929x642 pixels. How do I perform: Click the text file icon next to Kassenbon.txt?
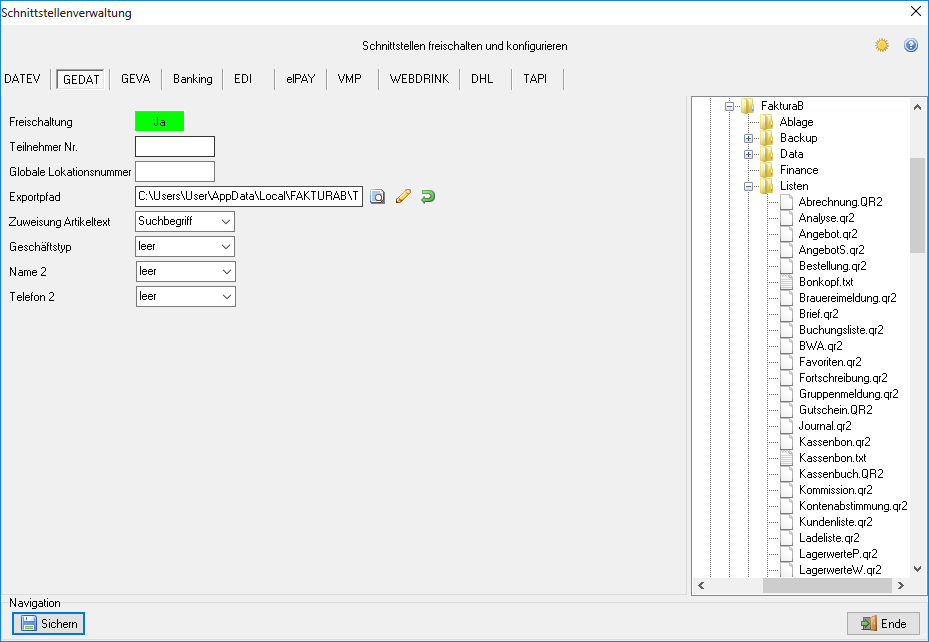click(x=786, y=458)
